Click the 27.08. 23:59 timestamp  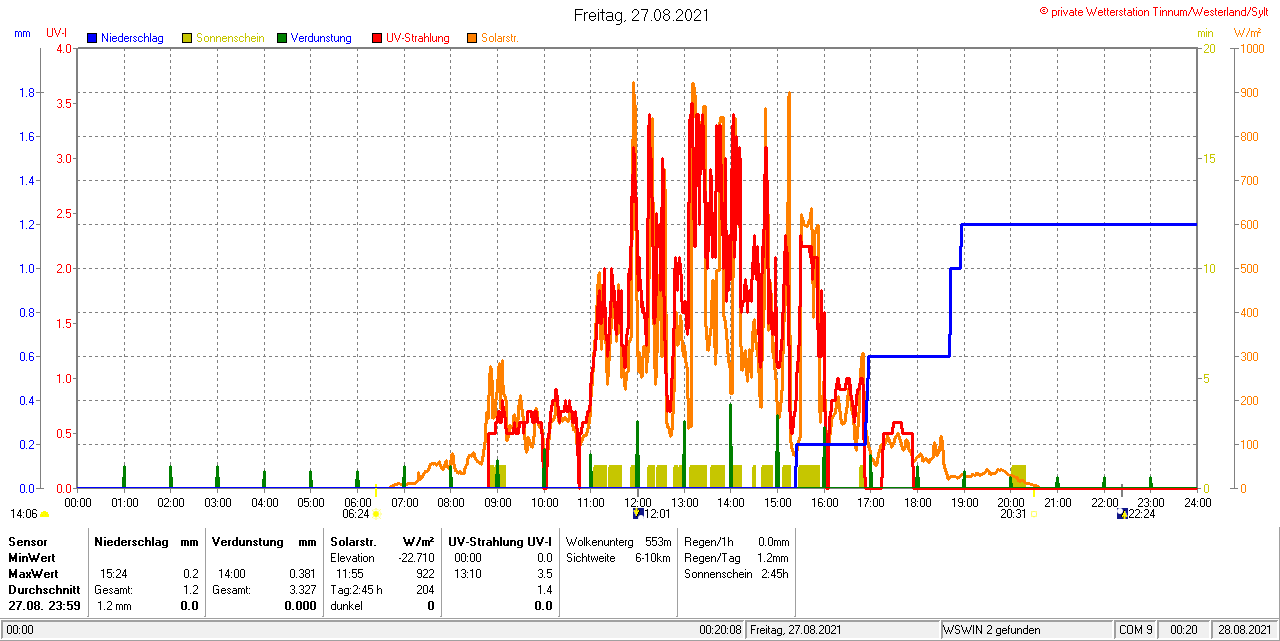(x=43, y=606)
